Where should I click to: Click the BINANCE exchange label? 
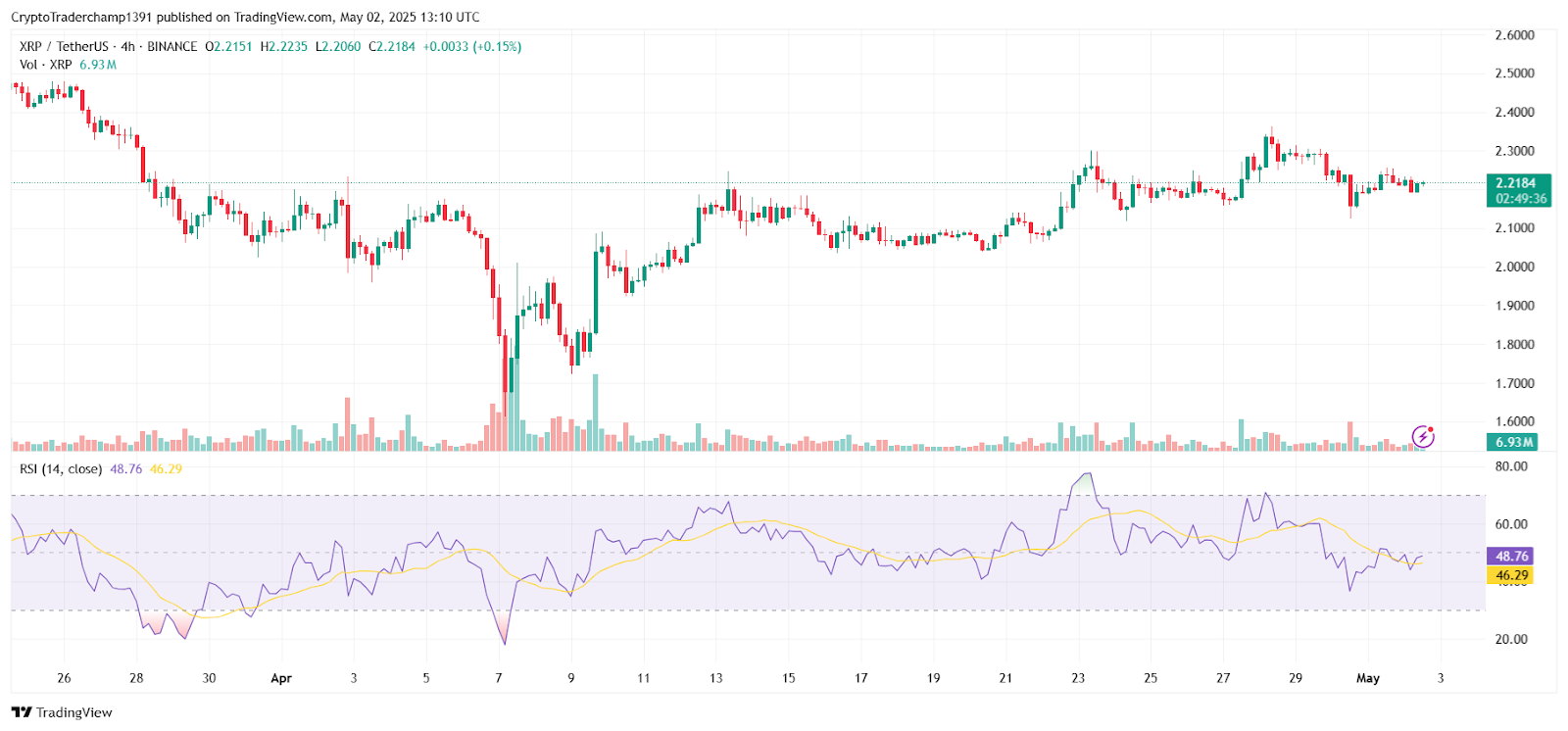point(172,46)
